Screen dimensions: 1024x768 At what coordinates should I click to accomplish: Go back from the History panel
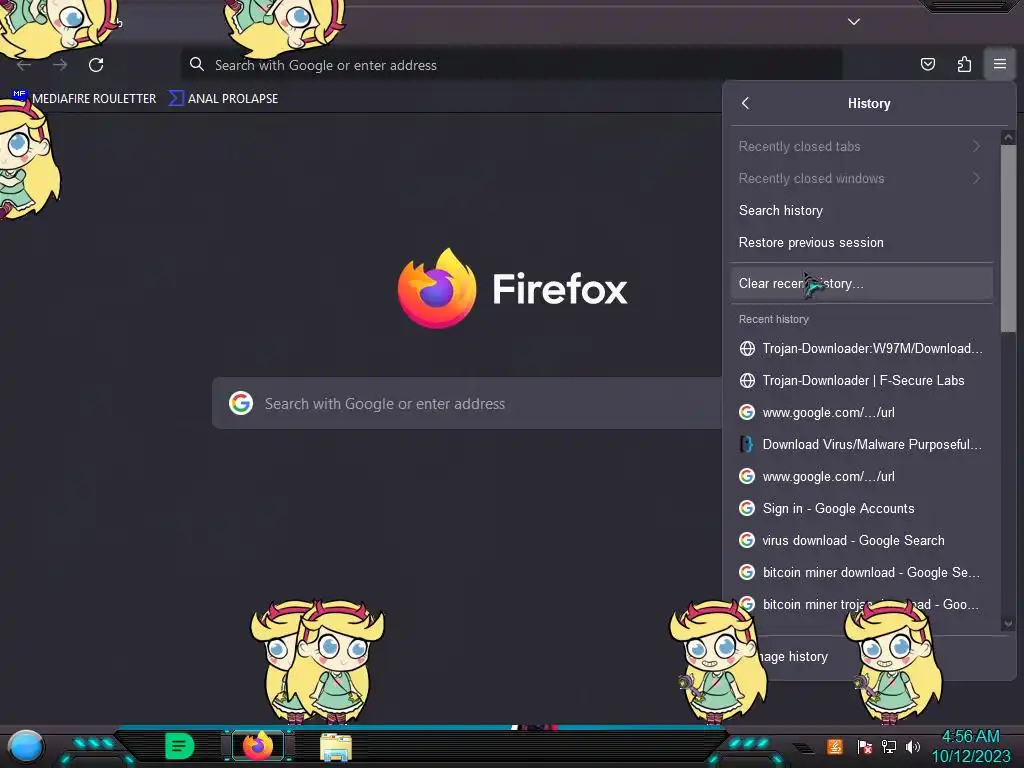(746, 103)
